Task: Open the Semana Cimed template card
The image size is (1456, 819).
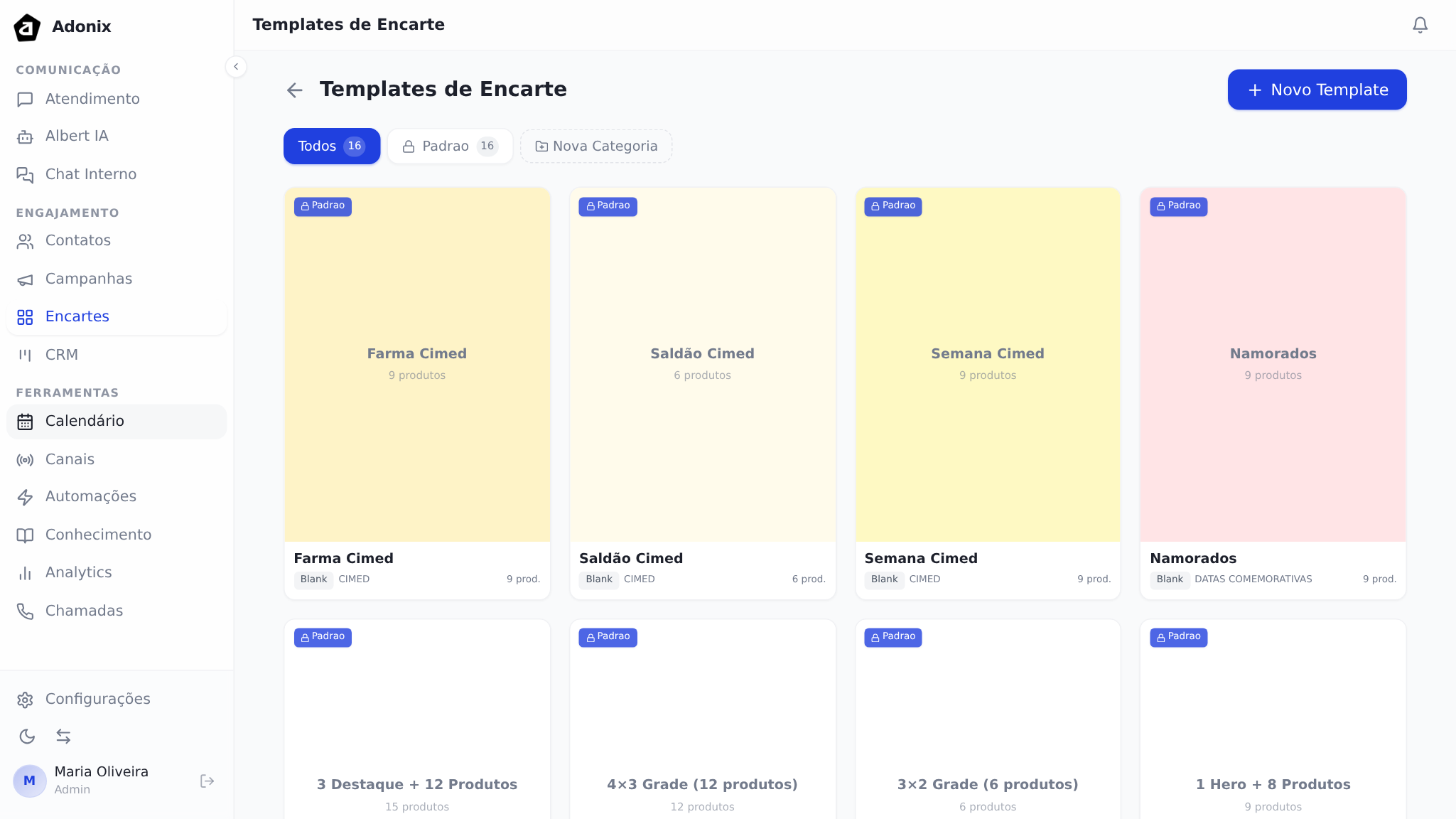Action: click(x=987, y=364)
